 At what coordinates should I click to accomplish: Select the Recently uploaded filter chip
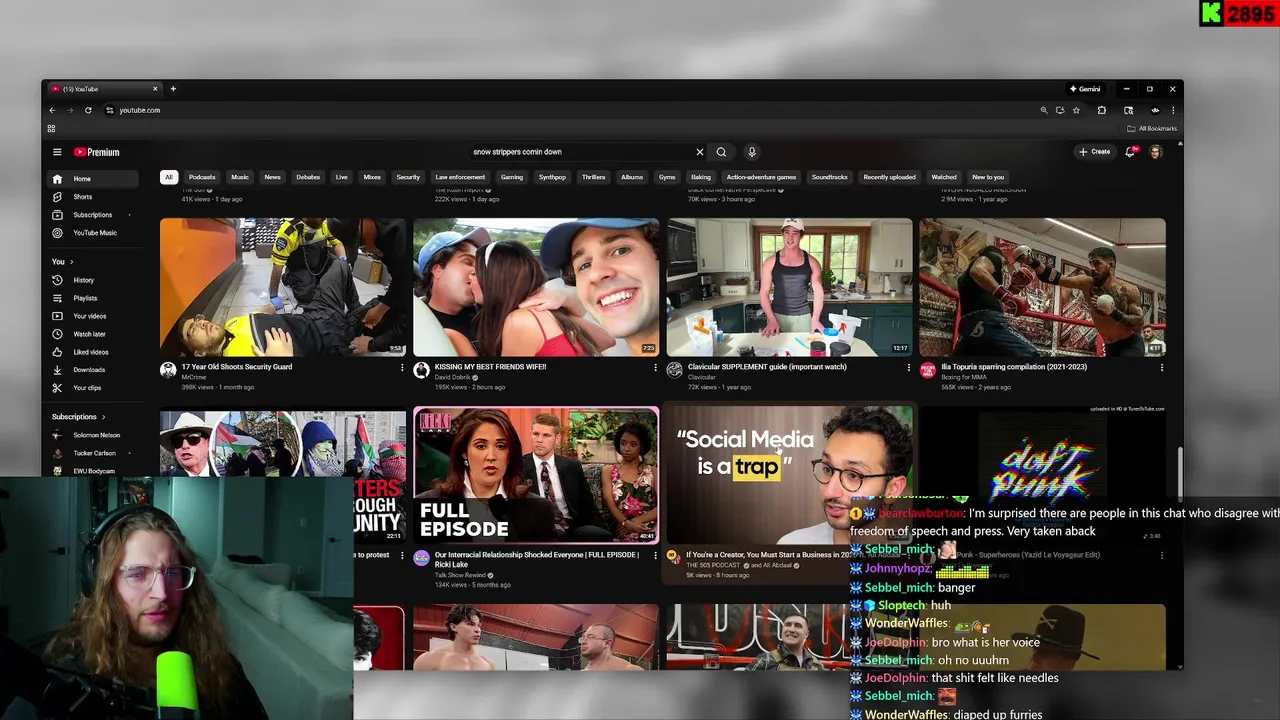[889, 177]
